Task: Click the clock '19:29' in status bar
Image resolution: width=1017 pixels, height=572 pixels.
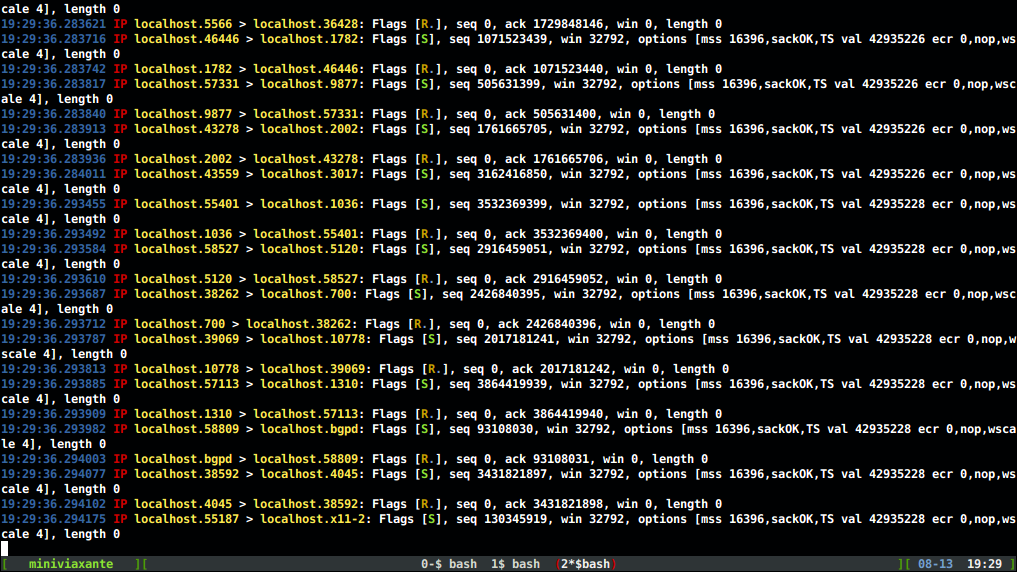Action: click(x=985, y=564)
